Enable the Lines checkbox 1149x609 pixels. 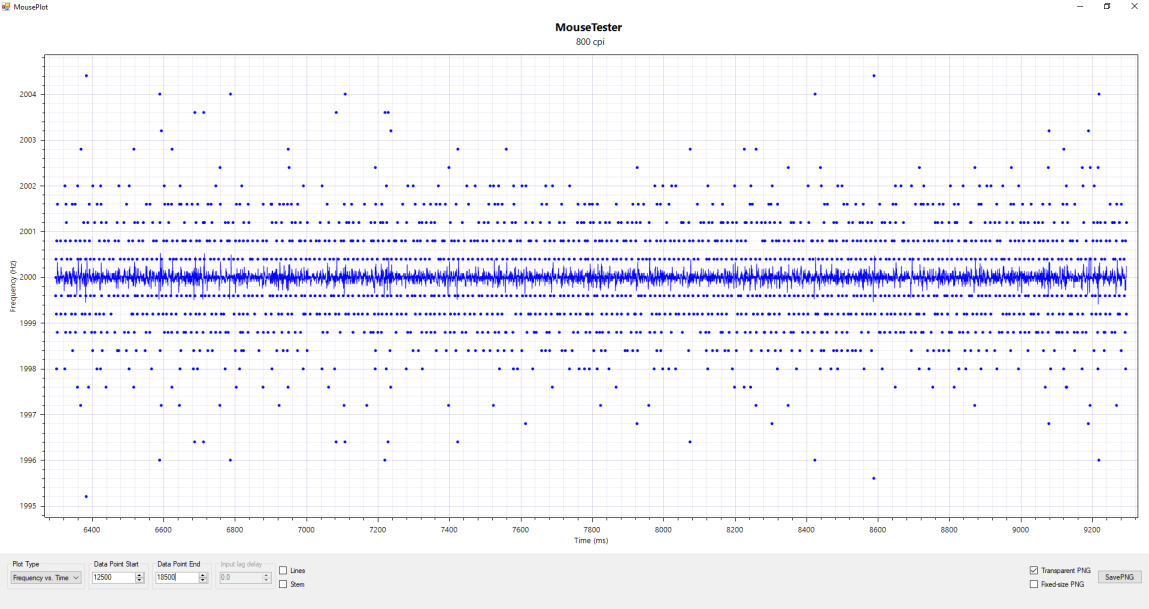point(283,570)
